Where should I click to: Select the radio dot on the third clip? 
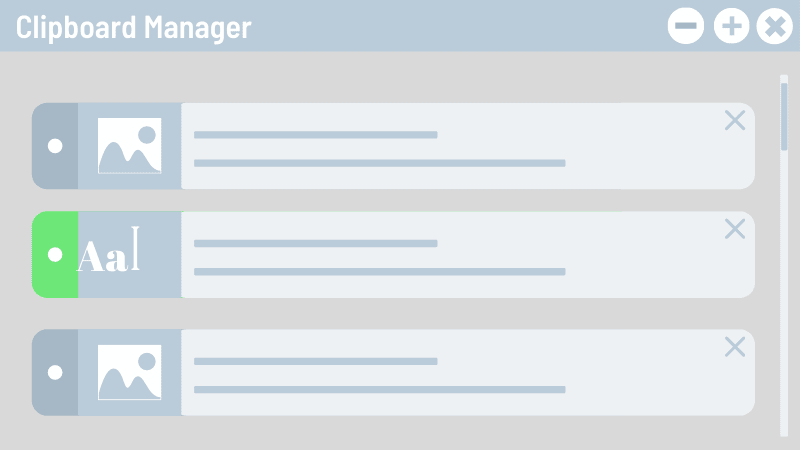(55, 372)
